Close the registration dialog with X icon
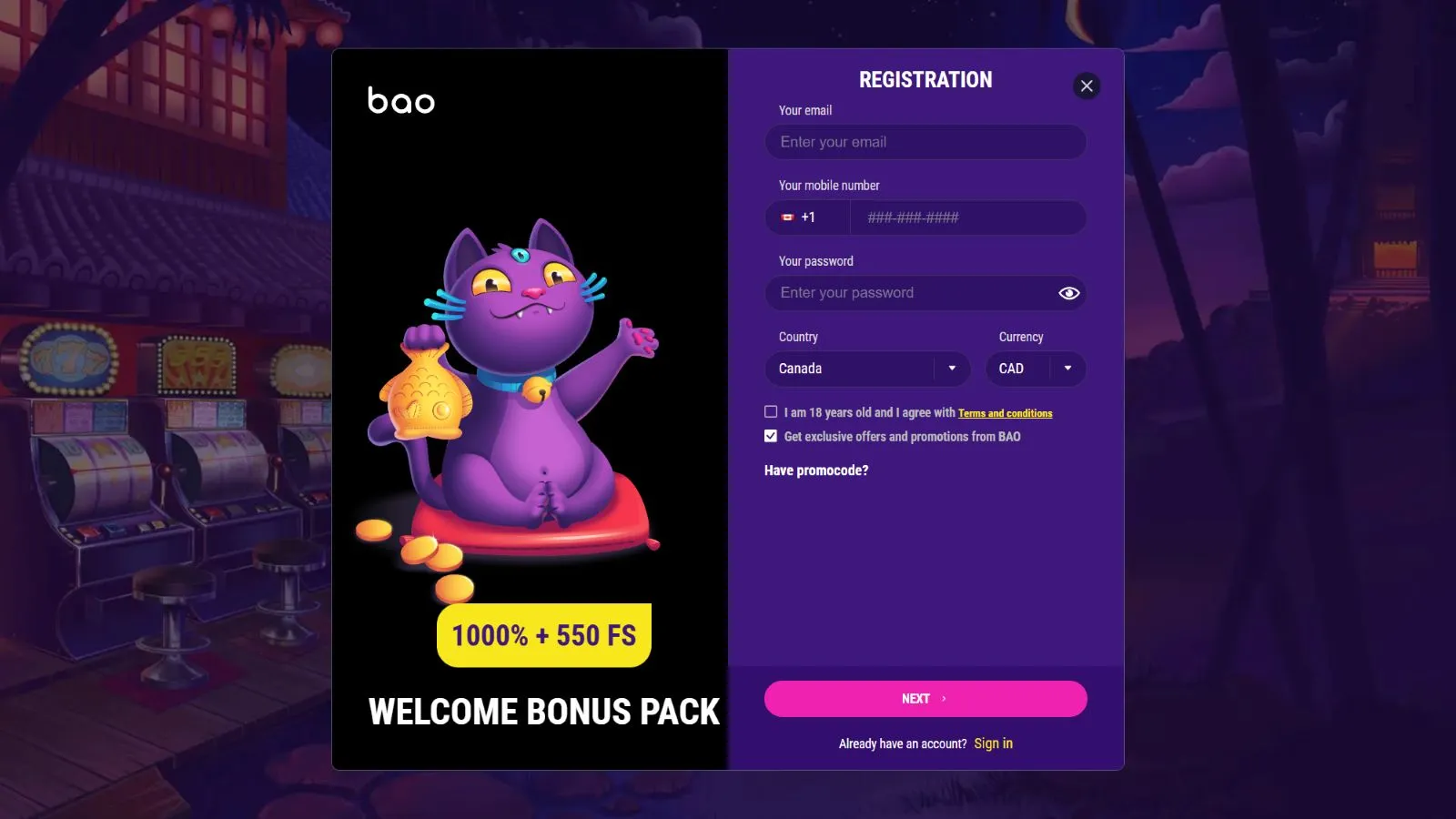The image size is (1456, 819). pos(1087,86)
